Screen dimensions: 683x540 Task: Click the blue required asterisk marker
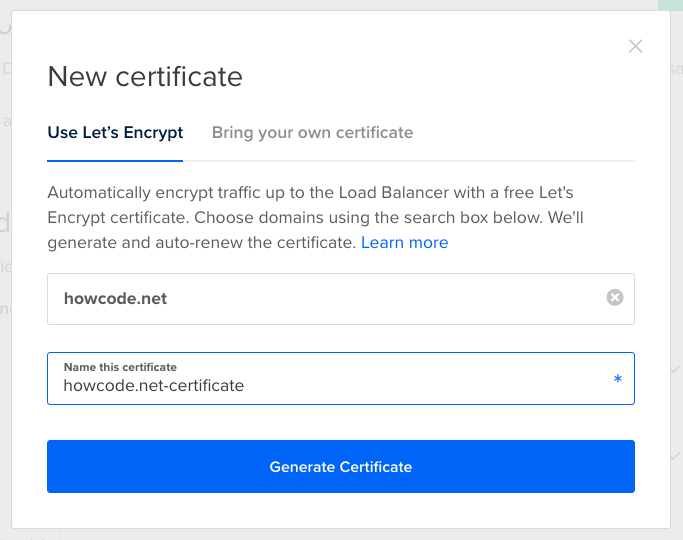tap(617, 380)
